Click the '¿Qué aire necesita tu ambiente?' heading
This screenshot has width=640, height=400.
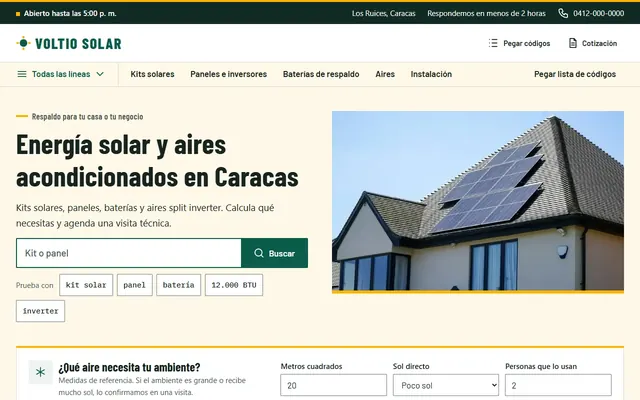[129, 367]
